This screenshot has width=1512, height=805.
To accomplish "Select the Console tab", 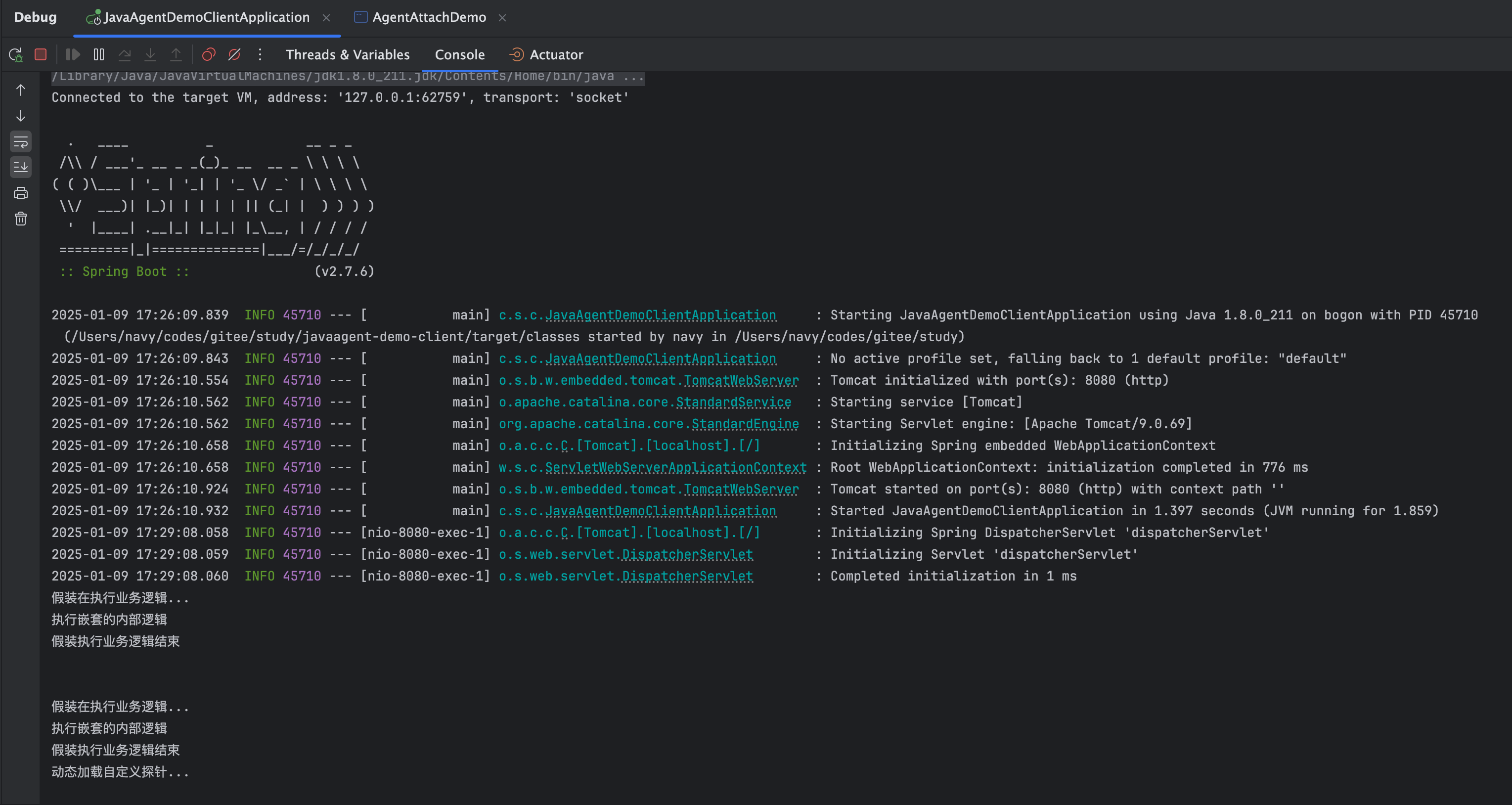I will [460, 54].
